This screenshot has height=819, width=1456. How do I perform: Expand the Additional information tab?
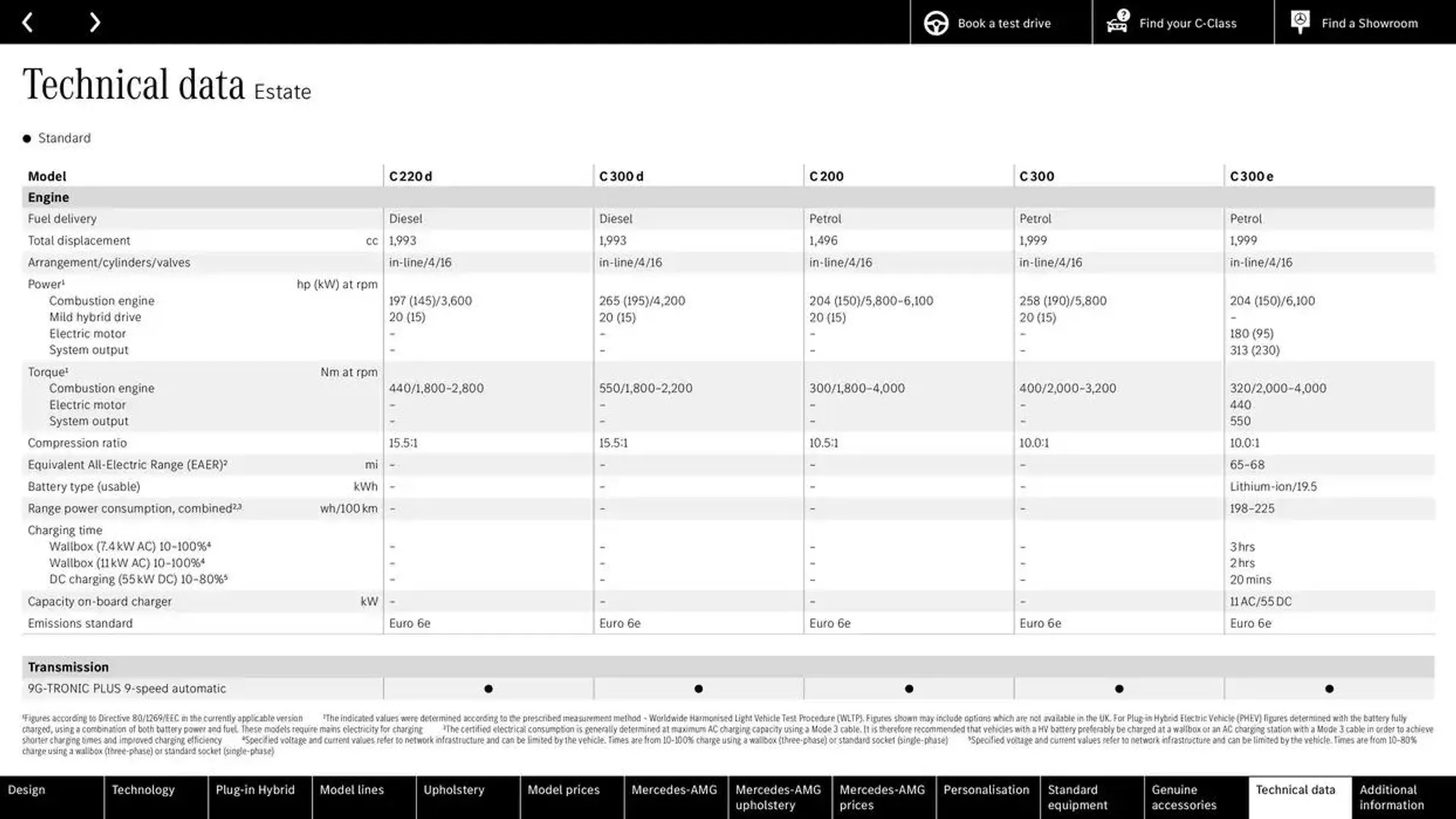point(1391,797)
